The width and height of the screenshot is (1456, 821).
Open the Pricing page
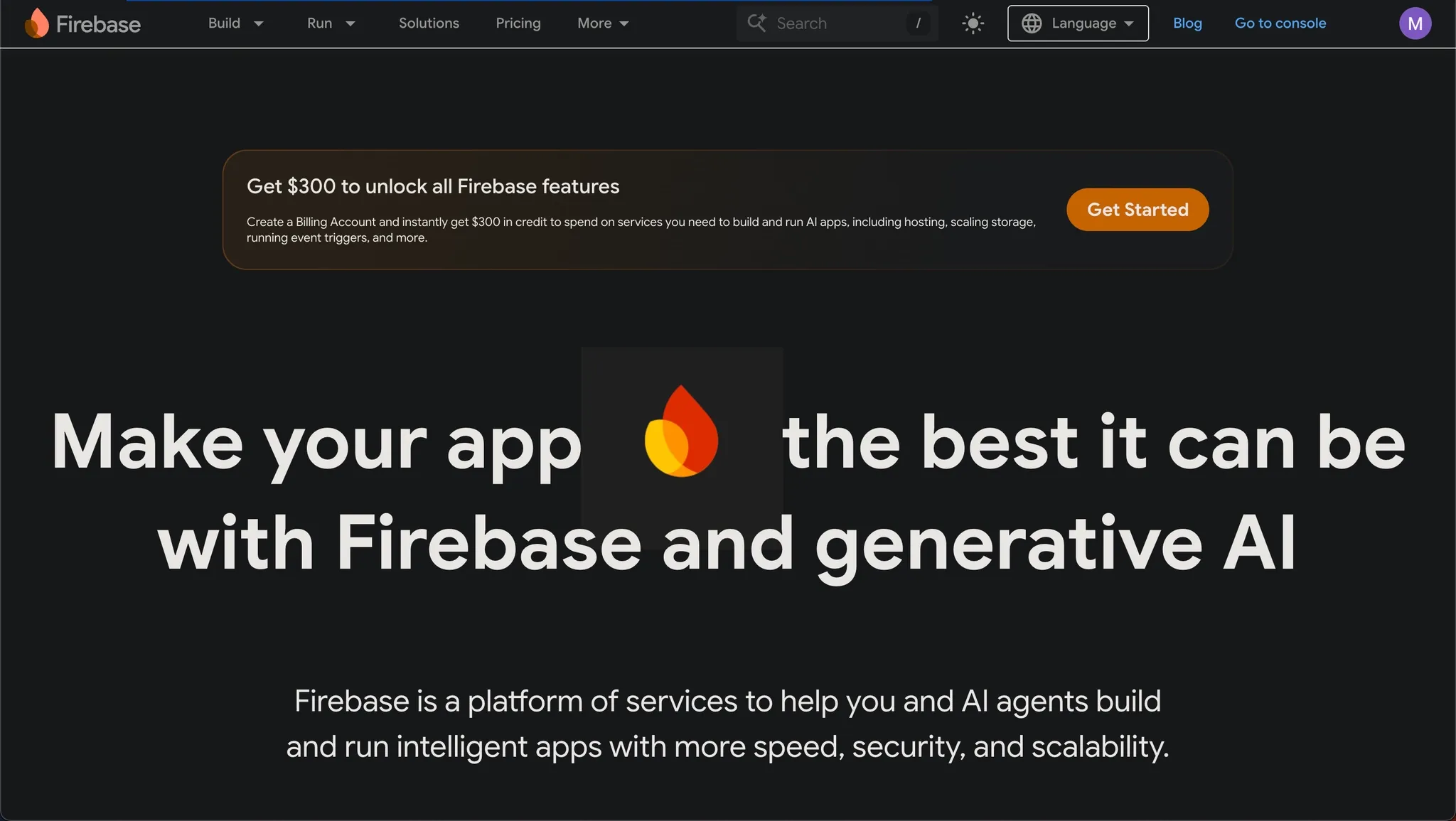(518, 23)
